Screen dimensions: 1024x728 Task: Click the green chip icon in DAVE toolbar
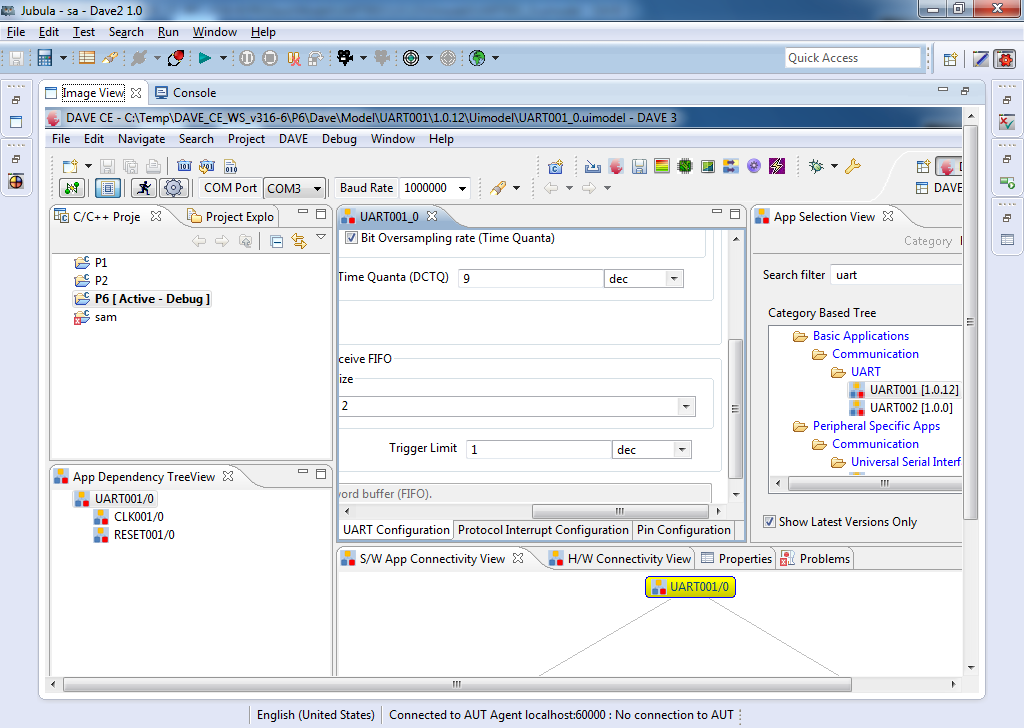[x=684, y=166]
